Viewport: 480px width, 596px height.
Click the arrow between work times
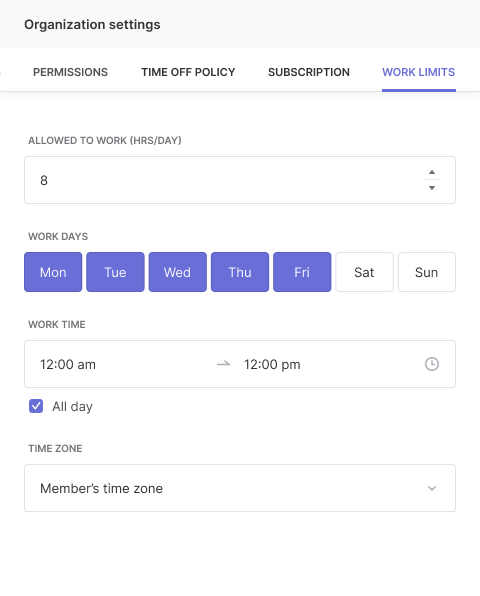(223, 364)
